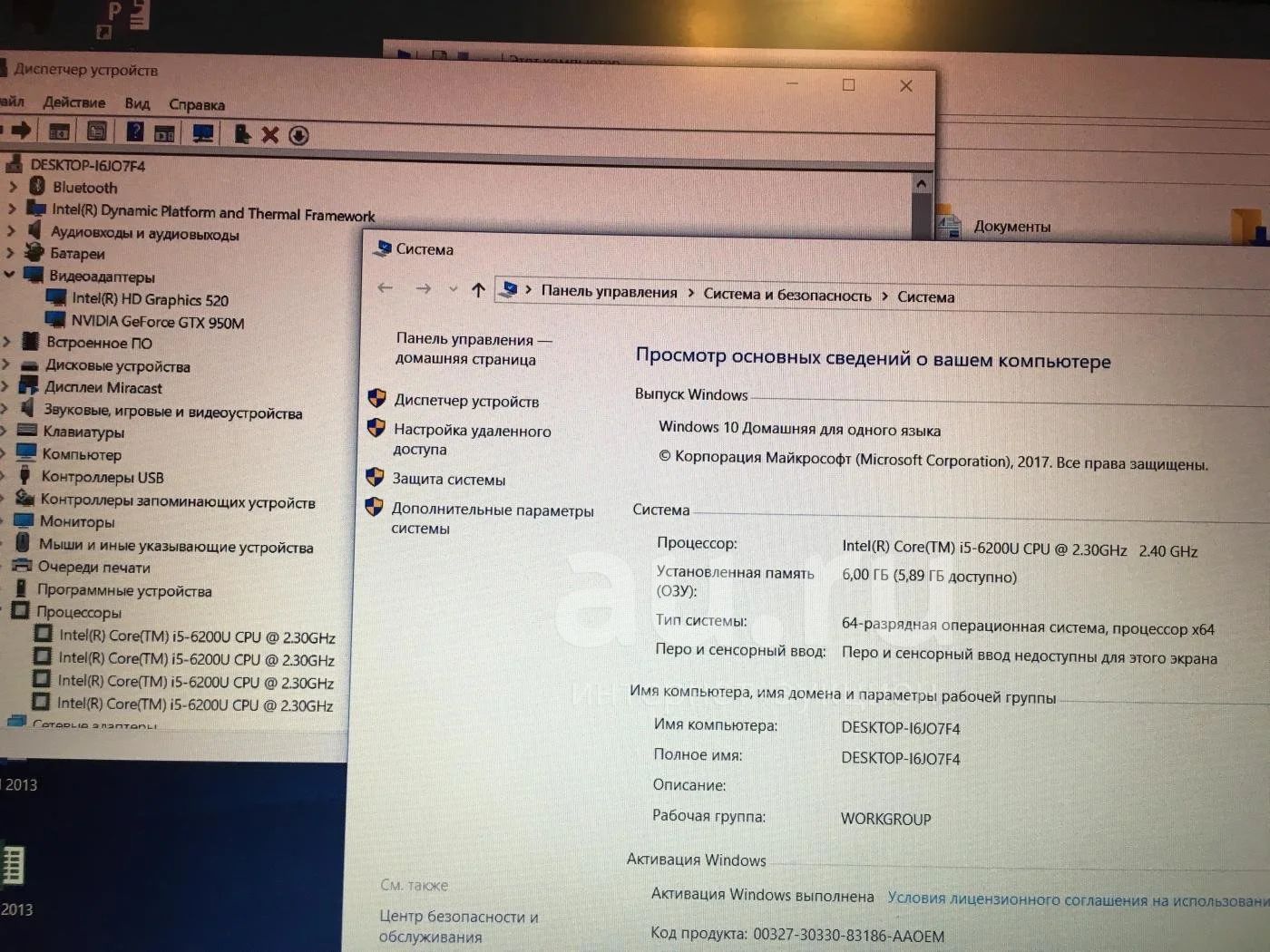
Task: Click Device Manager scrollbar up arrow
Action: 921,184
